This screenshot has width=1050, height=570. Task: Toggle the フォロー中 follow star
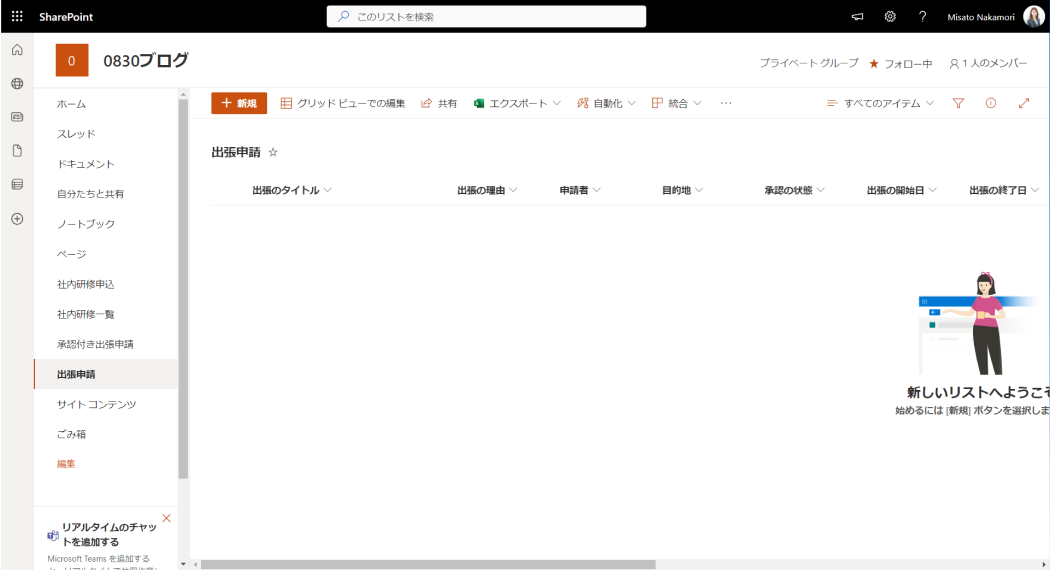(874, 64)
